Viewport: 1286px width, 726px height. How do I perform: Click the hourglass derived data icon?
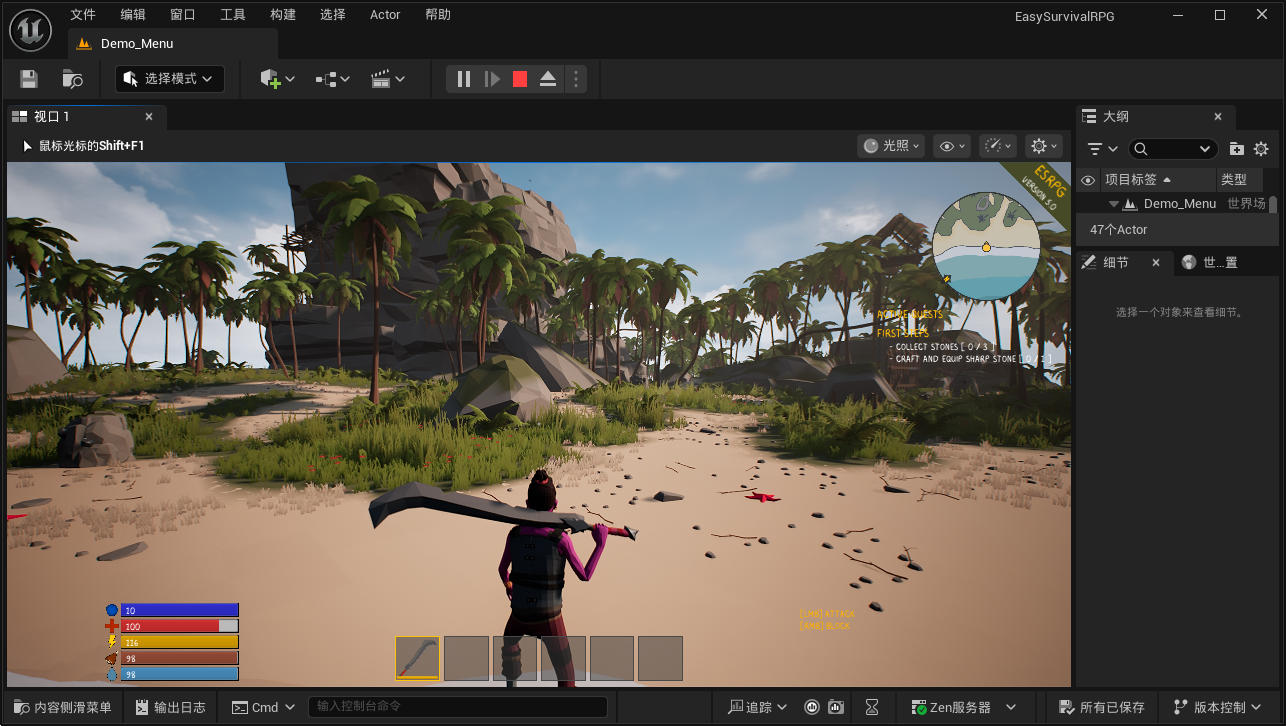872,707
